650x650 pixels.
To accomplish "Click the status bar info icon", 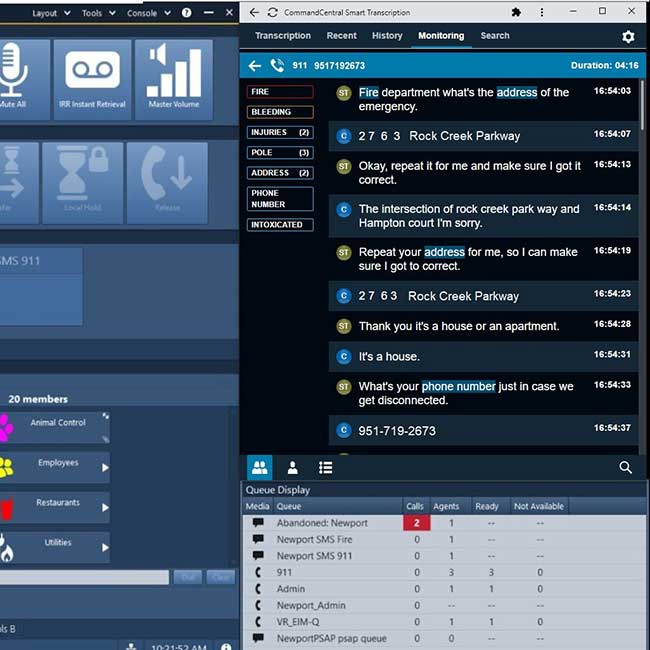I will (226, 647).
